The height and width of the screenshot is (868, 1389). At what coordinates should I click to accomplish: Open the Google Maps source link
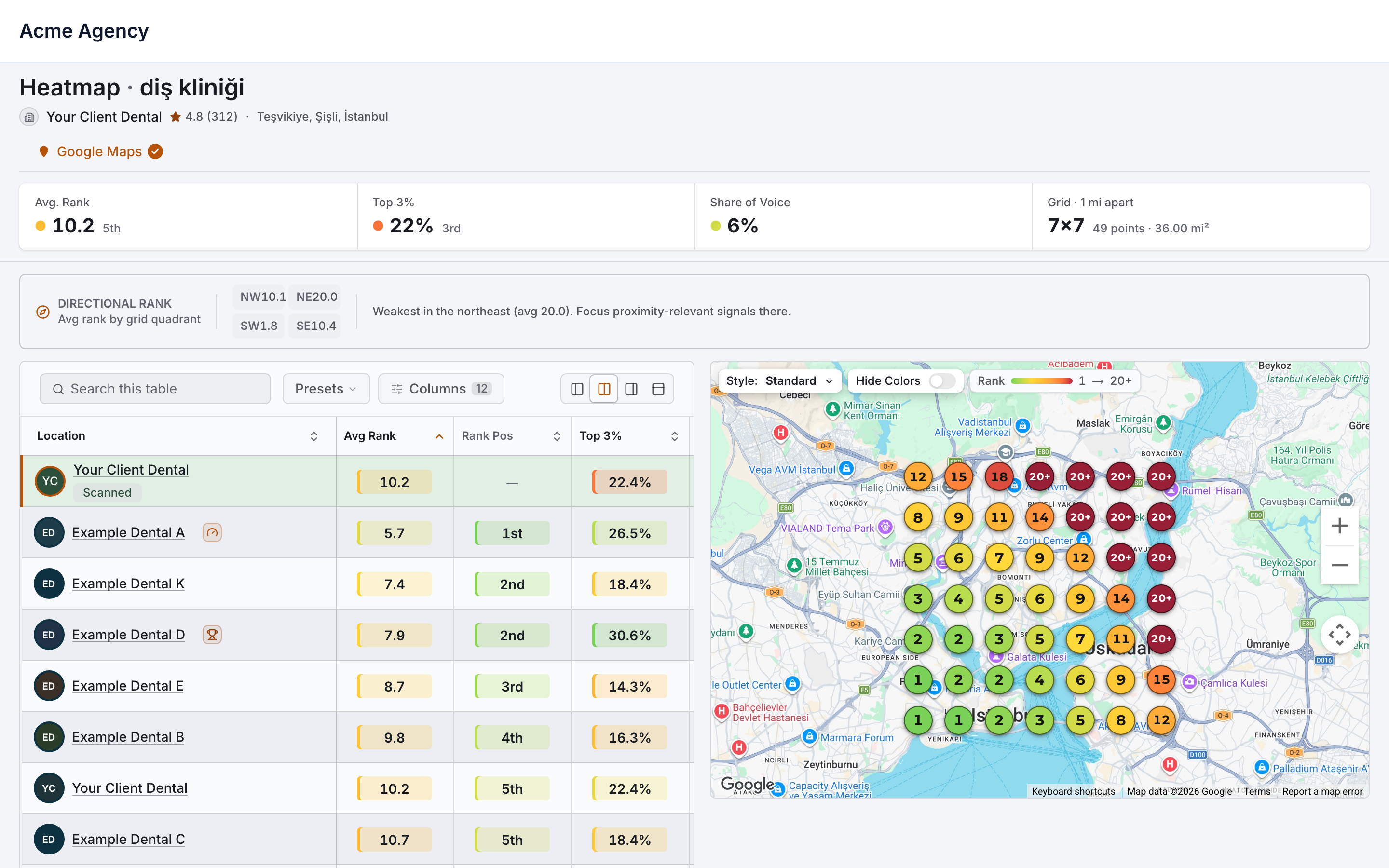pos(99,151)
